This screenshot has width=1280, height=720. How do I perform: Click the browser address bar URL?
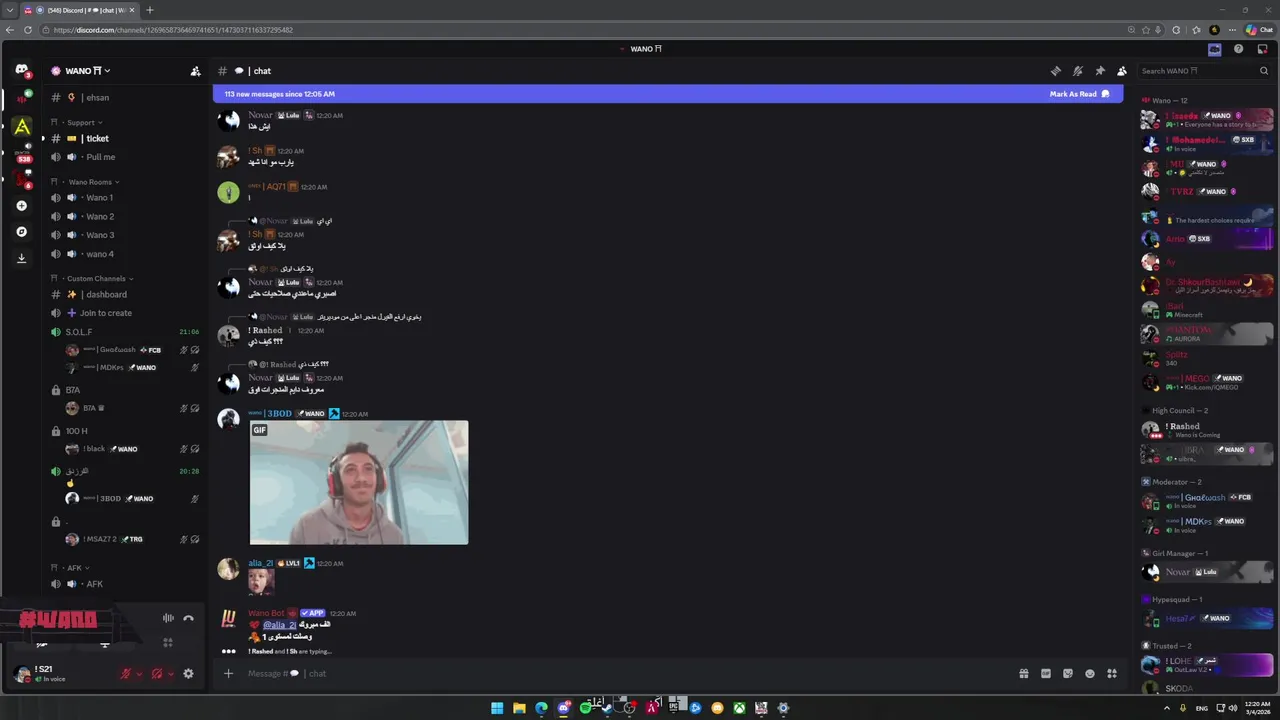[174, 30]
